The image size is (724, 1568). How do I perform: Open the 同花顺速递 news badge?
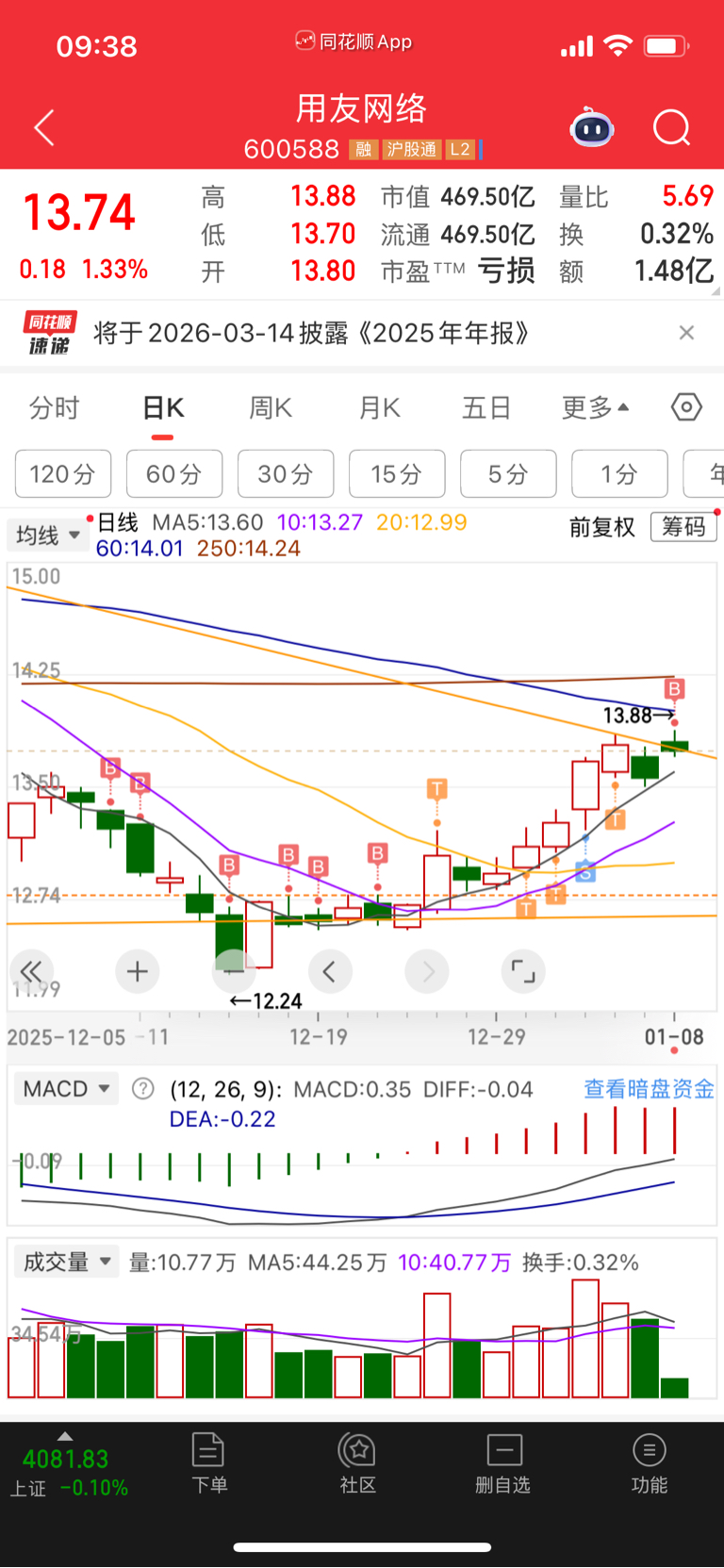[x=49, y=334]
